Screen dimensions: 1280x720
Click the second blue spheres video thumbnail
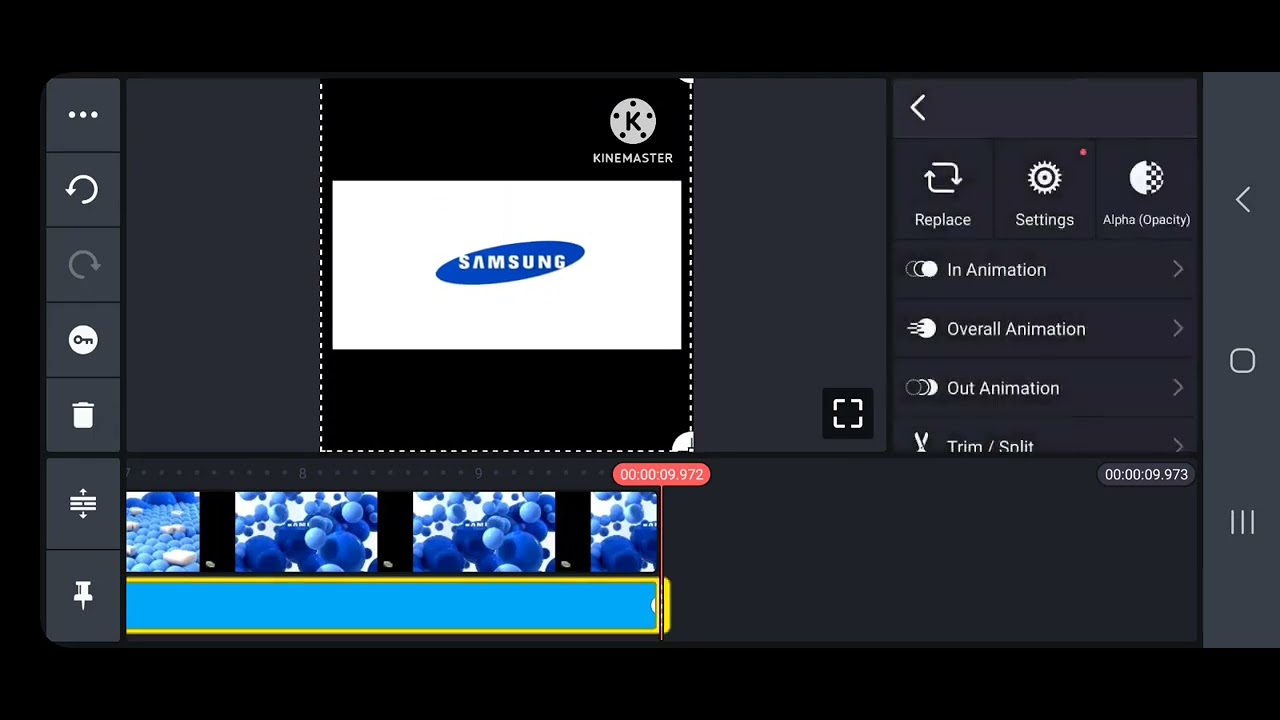[x=306, y=532]
